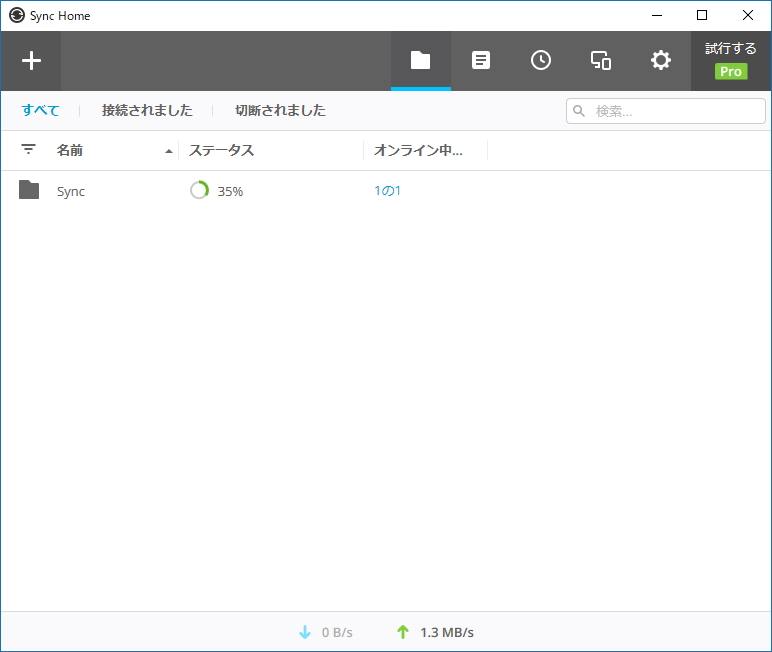Sort by ステータス column header
Image resolution: width=772 pixels, height=652 pixels.
pyautogui.click(x=222, y=150)
